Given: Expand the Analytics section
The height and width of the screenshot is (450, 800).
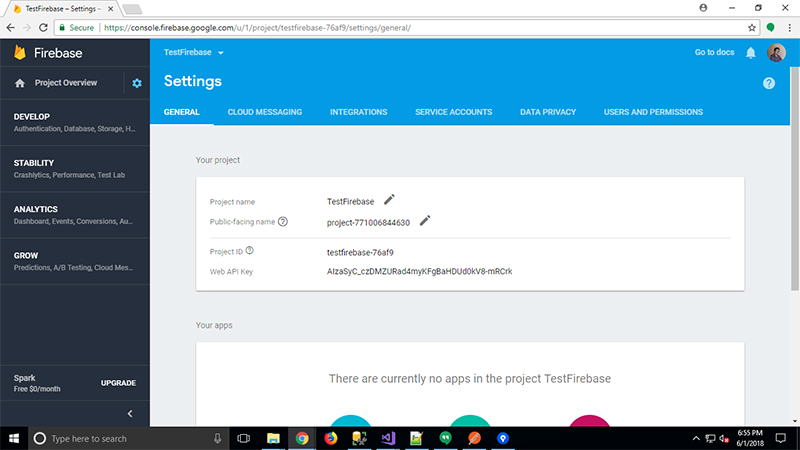Looking at the screenshot, I should pyautogui.click(x=74, y=214).
